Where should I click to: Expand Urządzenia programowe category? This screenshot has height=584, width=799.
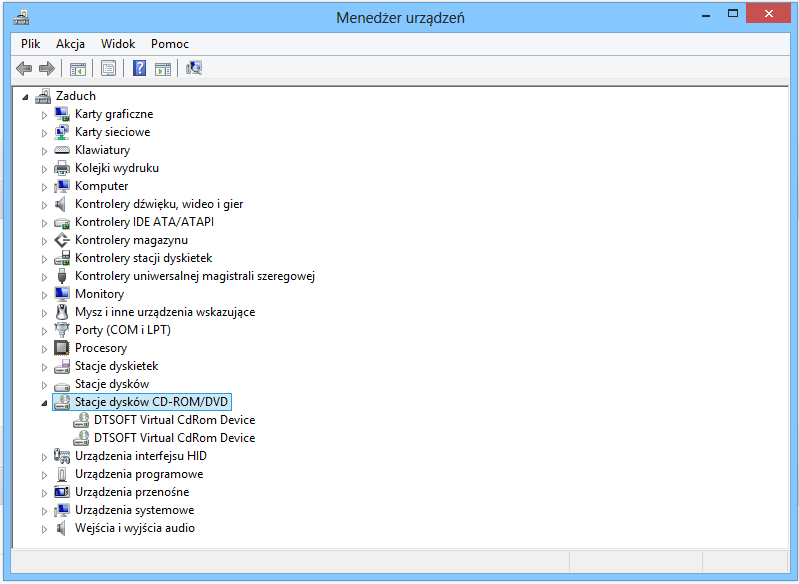44,475
